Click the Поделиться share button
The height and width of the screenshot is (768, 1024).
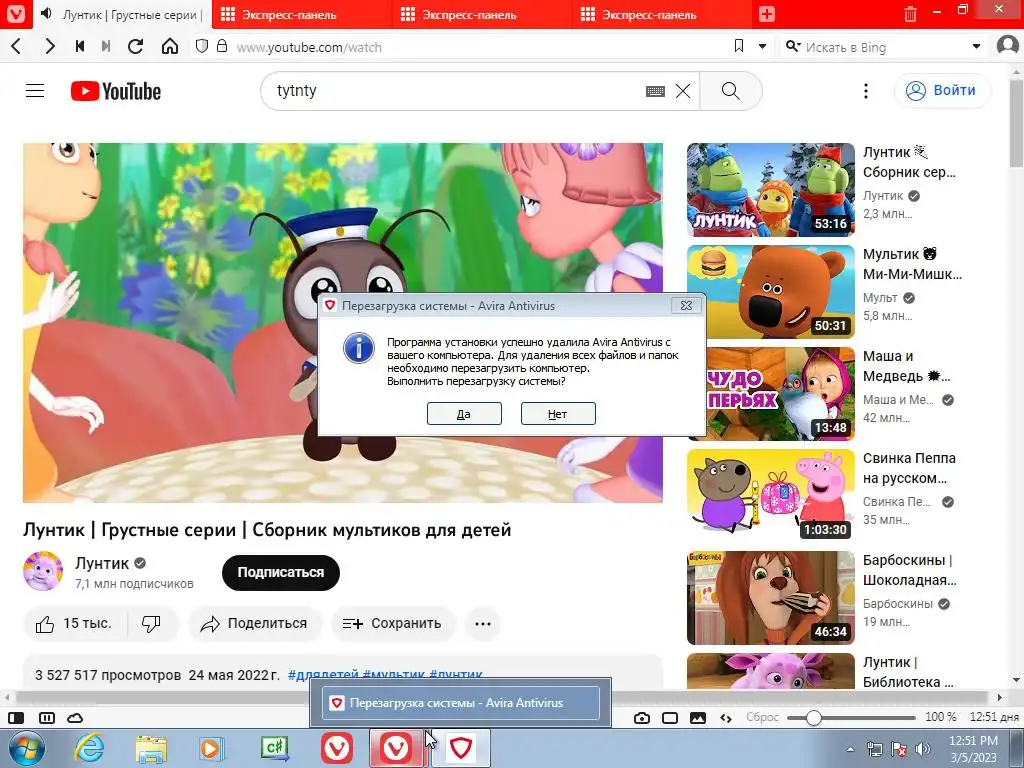(255, 624)
